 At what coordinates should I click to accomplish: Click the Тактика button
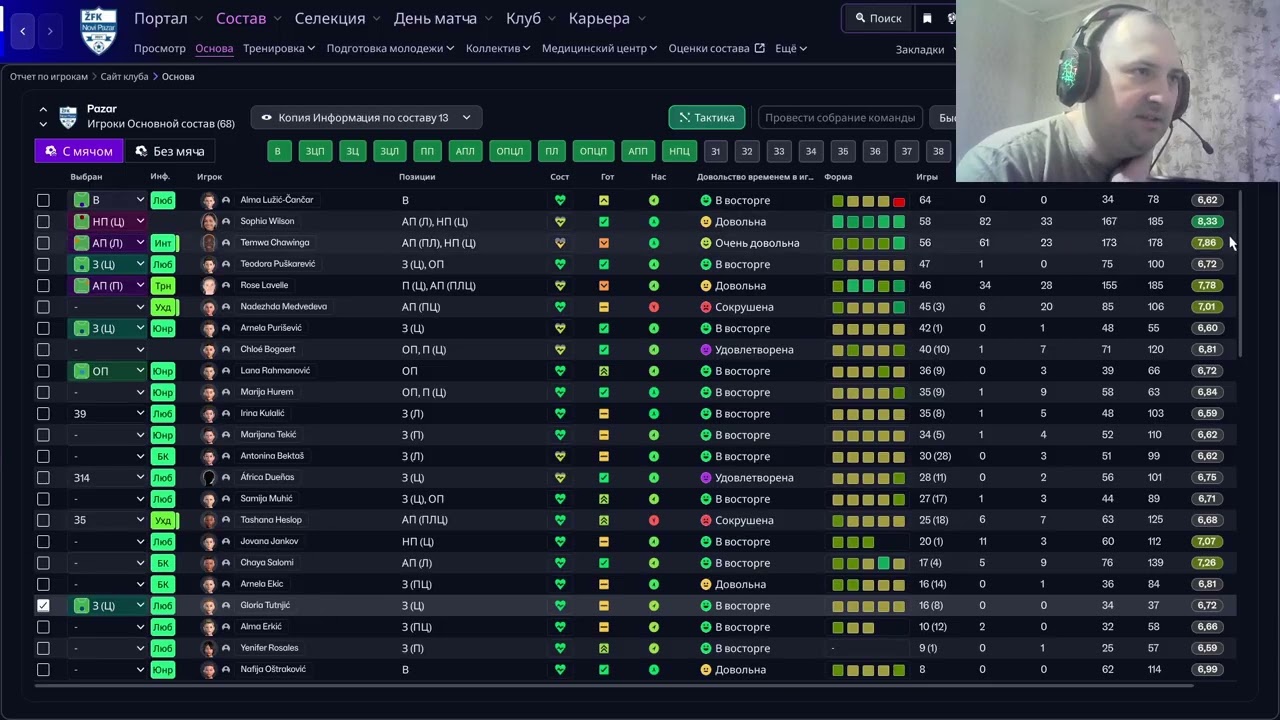click(707, 117)
